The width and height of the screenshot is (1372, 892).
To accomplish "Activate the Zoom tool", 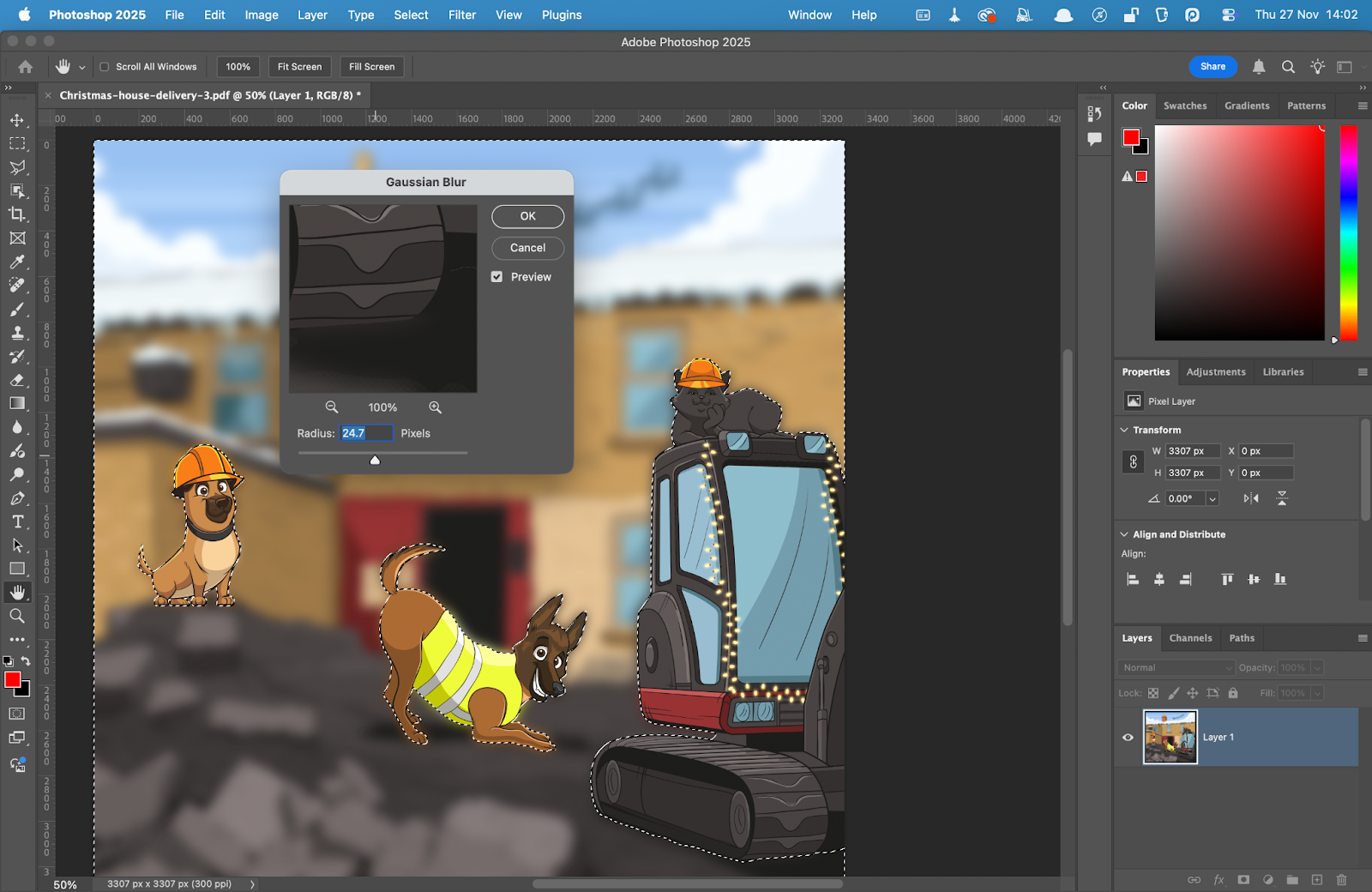I will tap(18, 615).
